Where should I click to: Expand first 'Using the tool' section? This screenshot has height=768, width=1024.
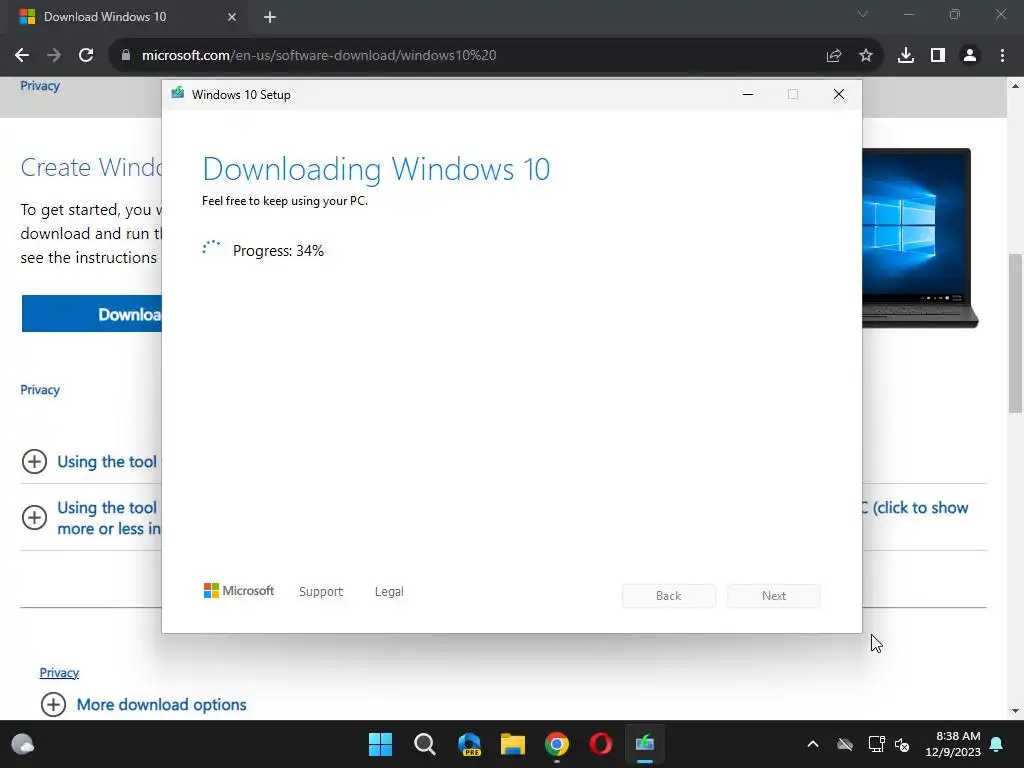tap(34, 462)
